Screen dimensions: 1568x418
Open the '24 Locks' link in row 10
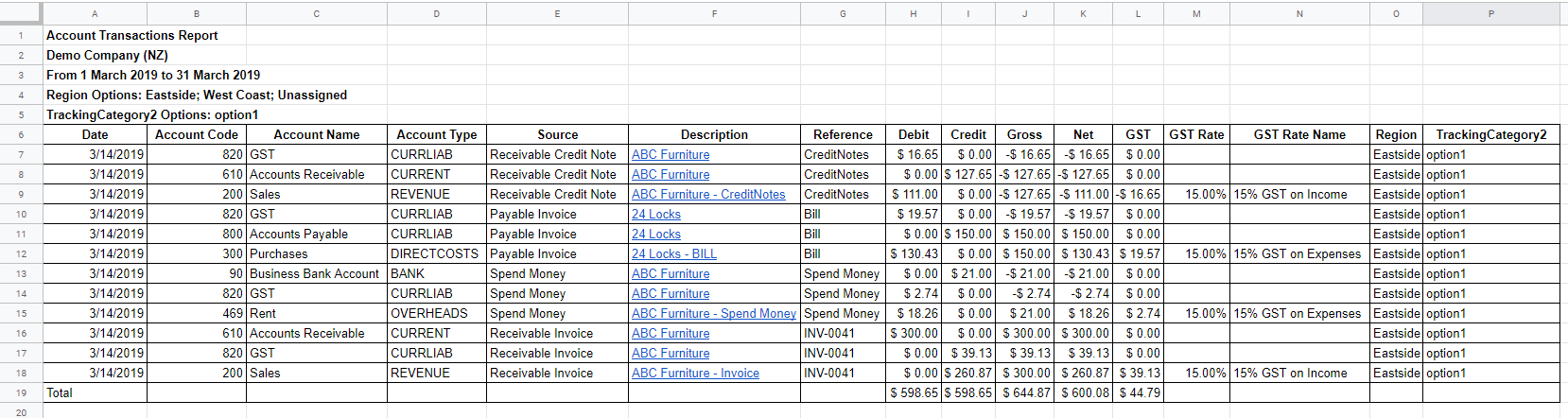click(655, 215)
